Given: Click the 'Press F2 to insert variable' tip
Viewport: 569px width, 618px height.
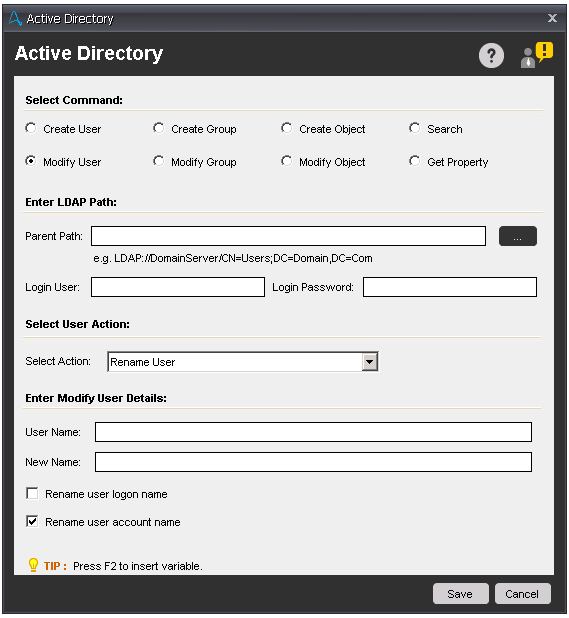Looking at the screenshot, I should tap(138, 566).
